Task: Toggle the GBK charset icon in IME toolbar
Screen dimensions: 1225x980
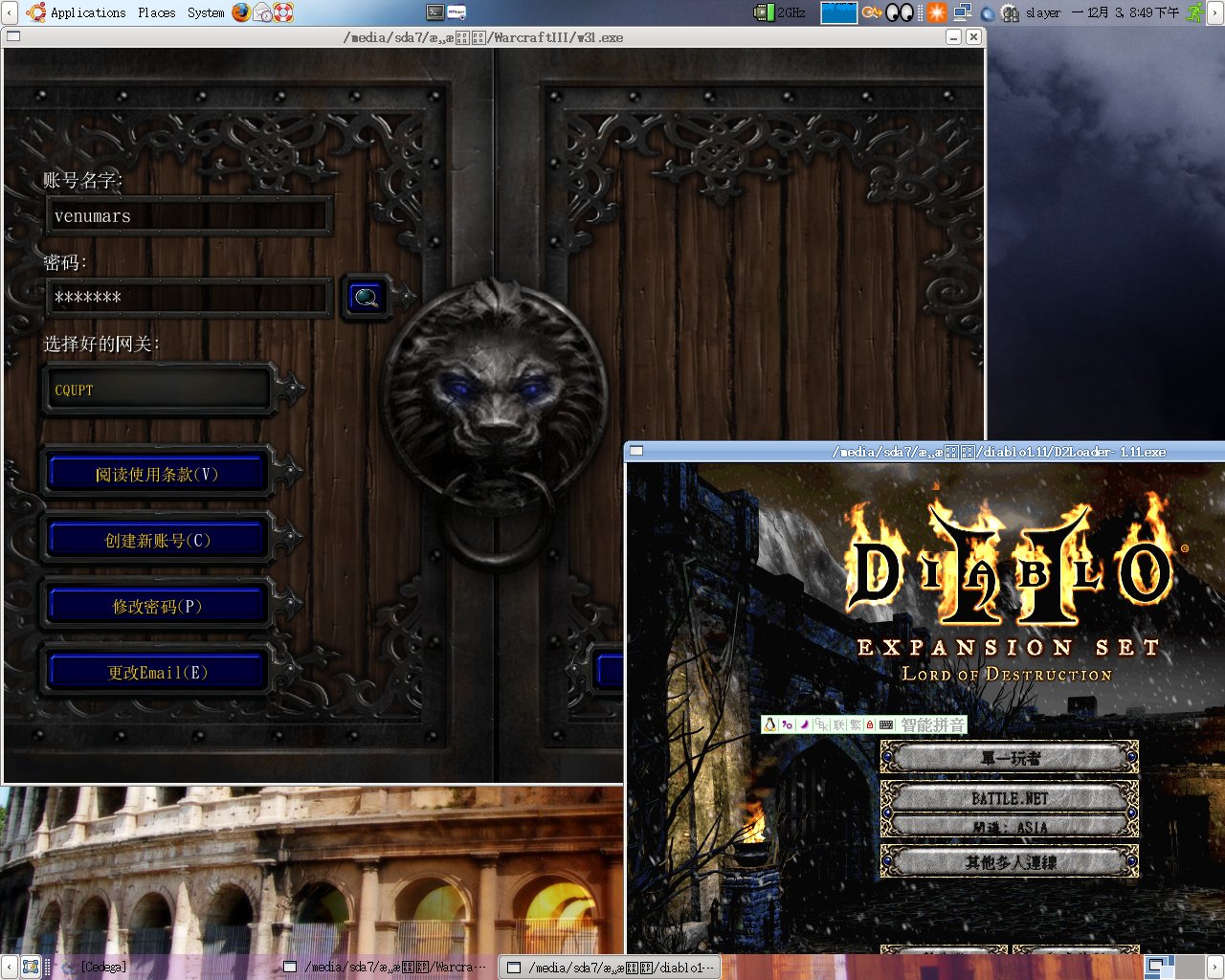Action: tap(821, 725)
